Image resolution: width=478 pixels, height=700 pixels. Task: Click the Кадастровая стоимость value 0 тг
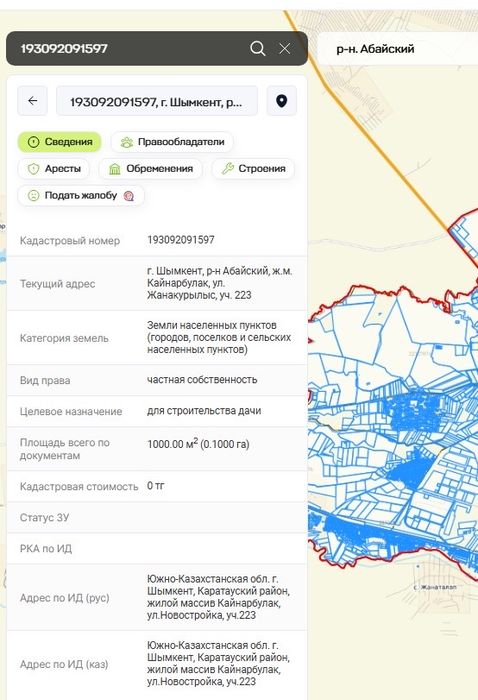(x=156, y=486)
